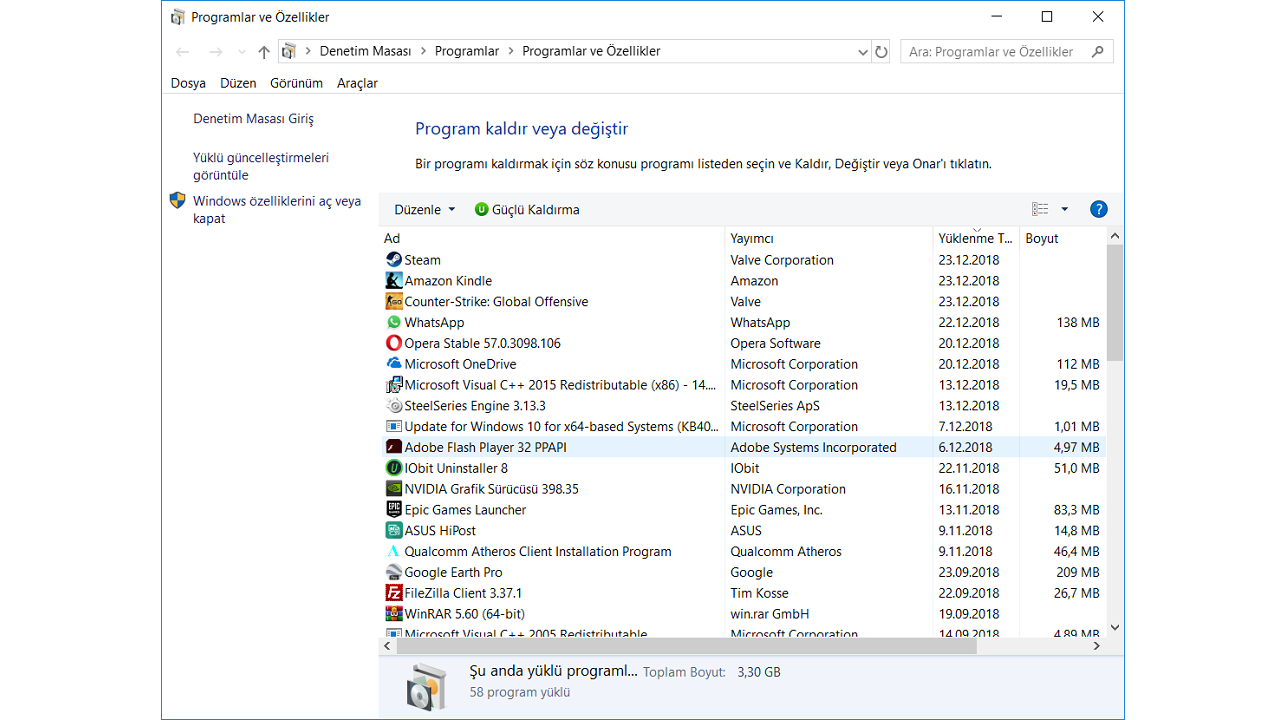Image resolution: width=1280 pixels, height=720 pixels.
Task: Open the Düzen menu
Action: coord(238,83)
